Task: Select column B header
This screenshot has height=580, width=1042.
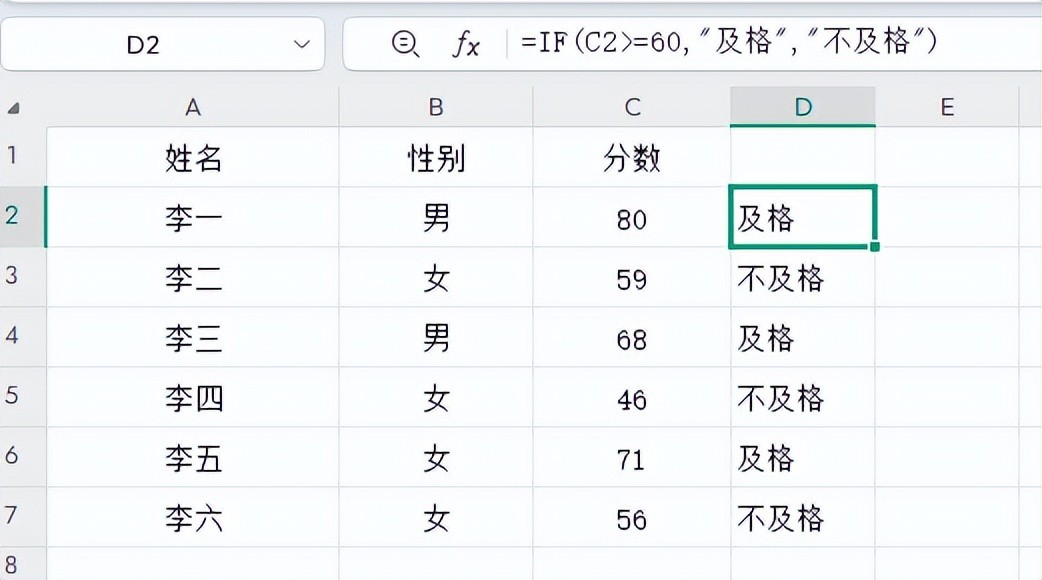Action: pos(436,107)
